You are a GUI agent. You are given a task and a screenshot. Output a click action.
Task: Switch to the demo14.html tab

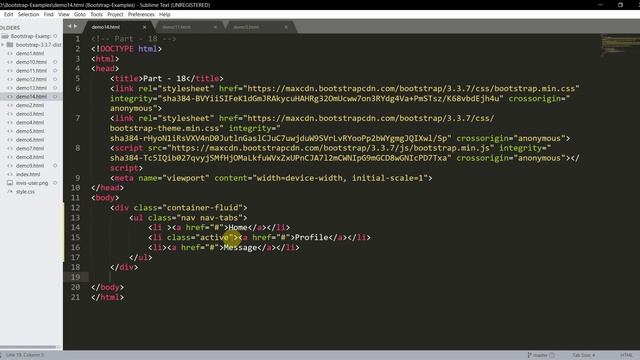(106, 27)
